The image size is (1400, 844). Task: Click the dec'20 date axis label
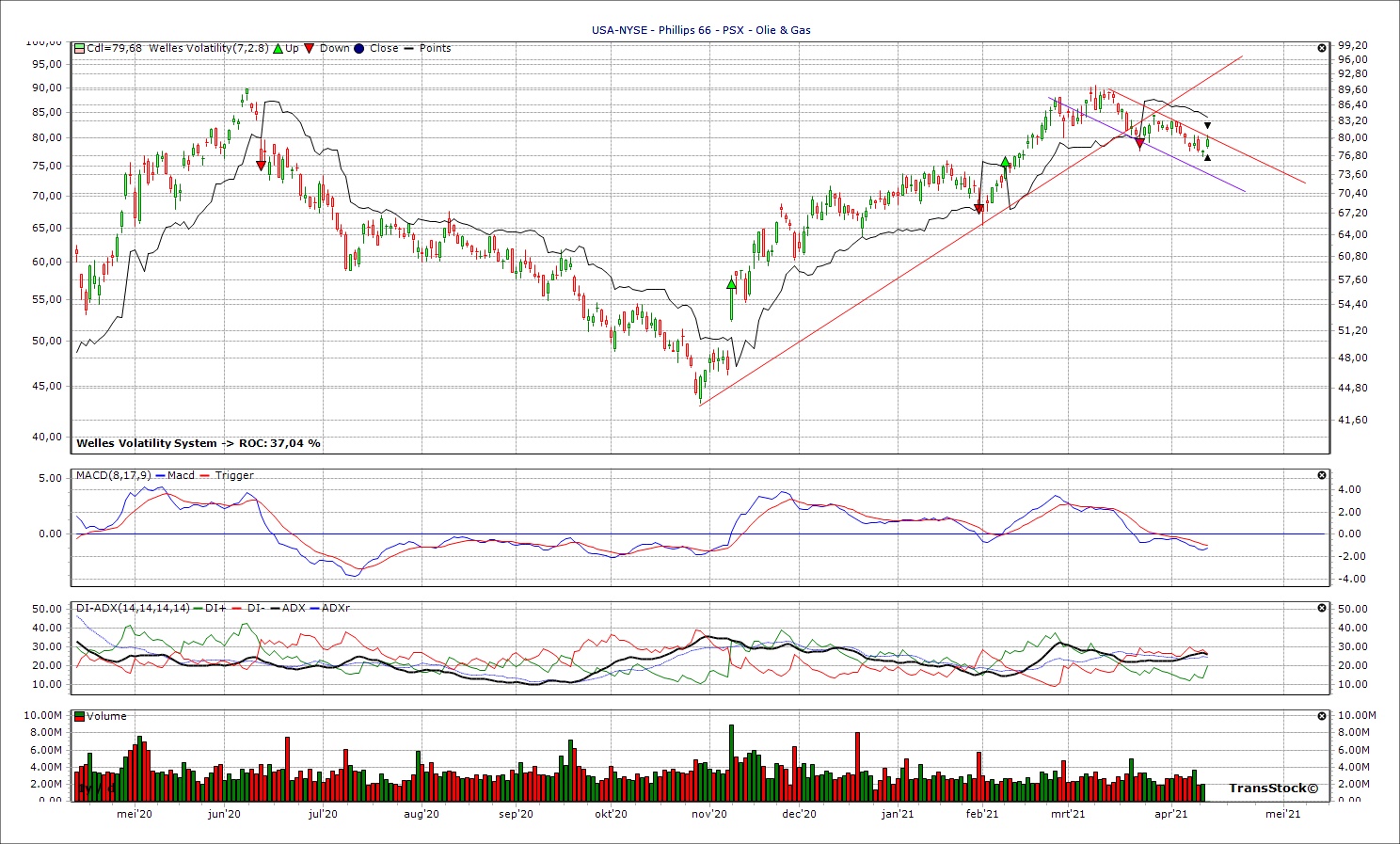tap(799, 814)
